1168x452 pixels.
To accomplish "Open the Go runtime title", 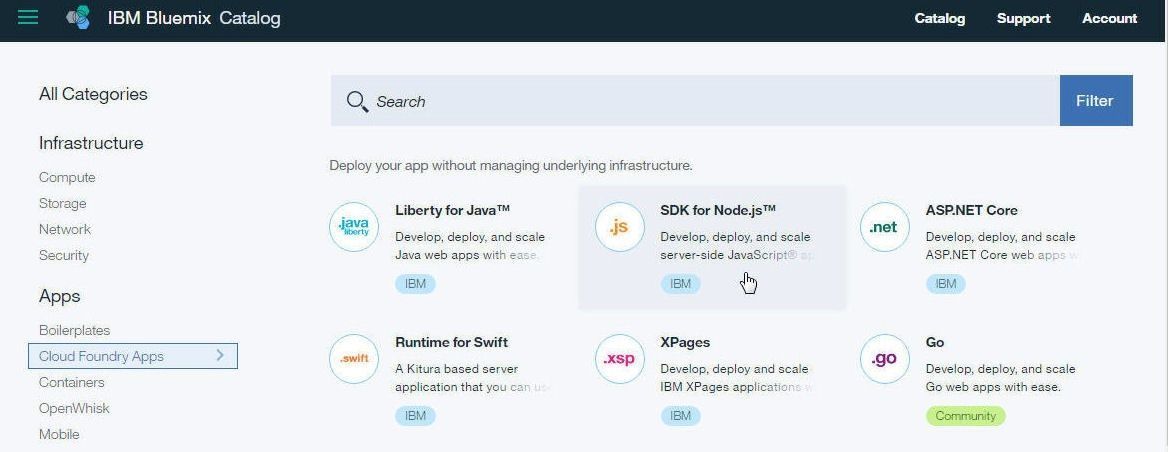I will click(x=935, y=343).
